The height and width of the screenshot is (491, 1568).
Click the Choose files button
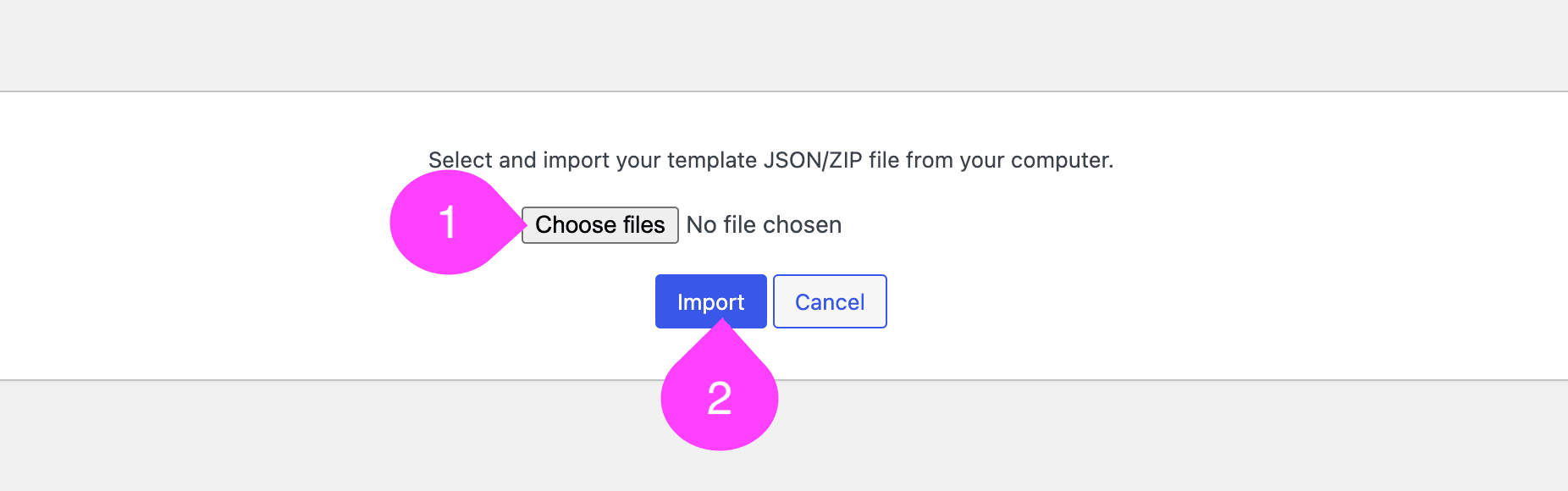click(x=599, y=225)
